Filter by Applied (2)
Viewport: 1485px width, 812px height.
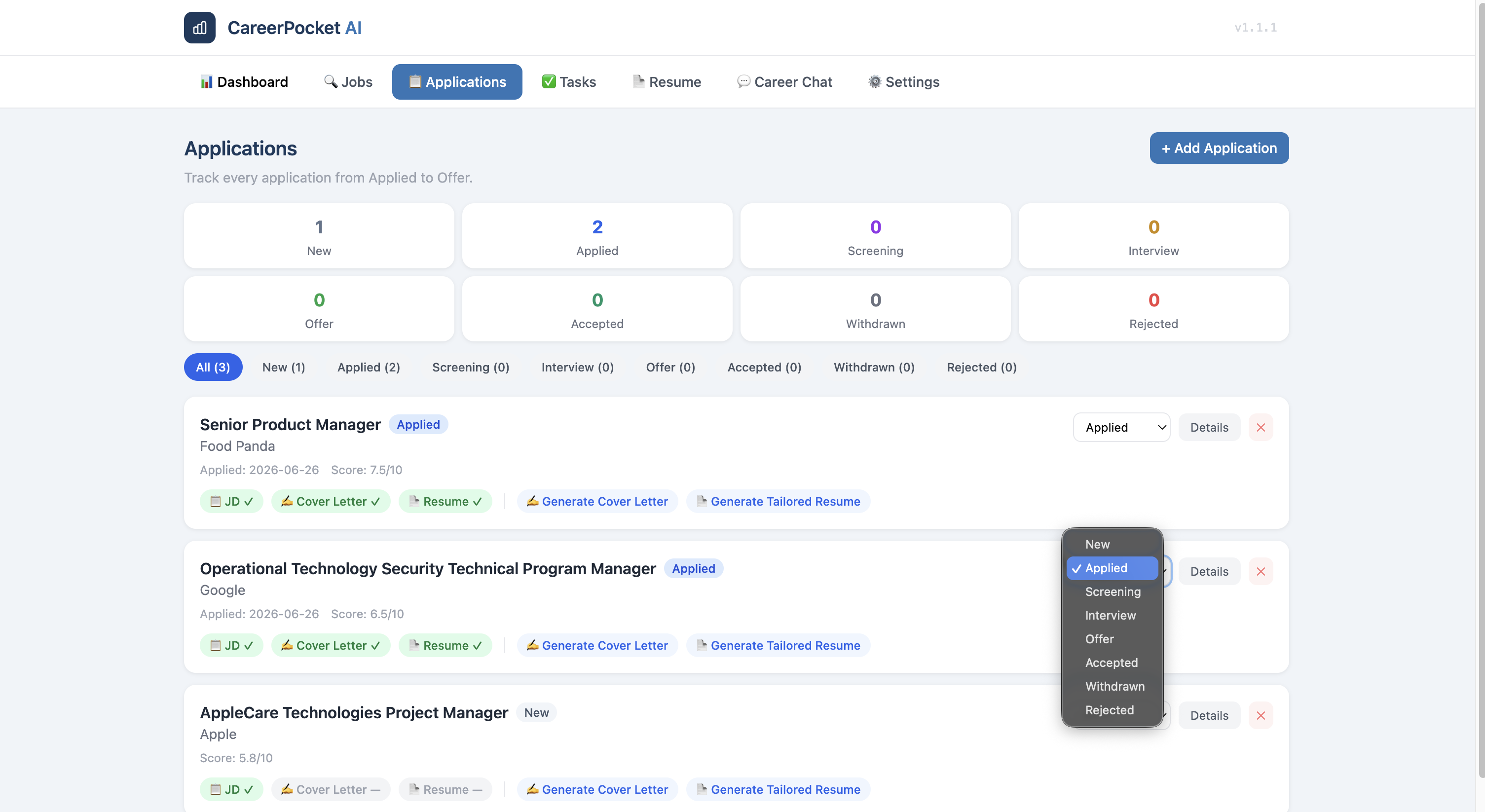point(369,367)
